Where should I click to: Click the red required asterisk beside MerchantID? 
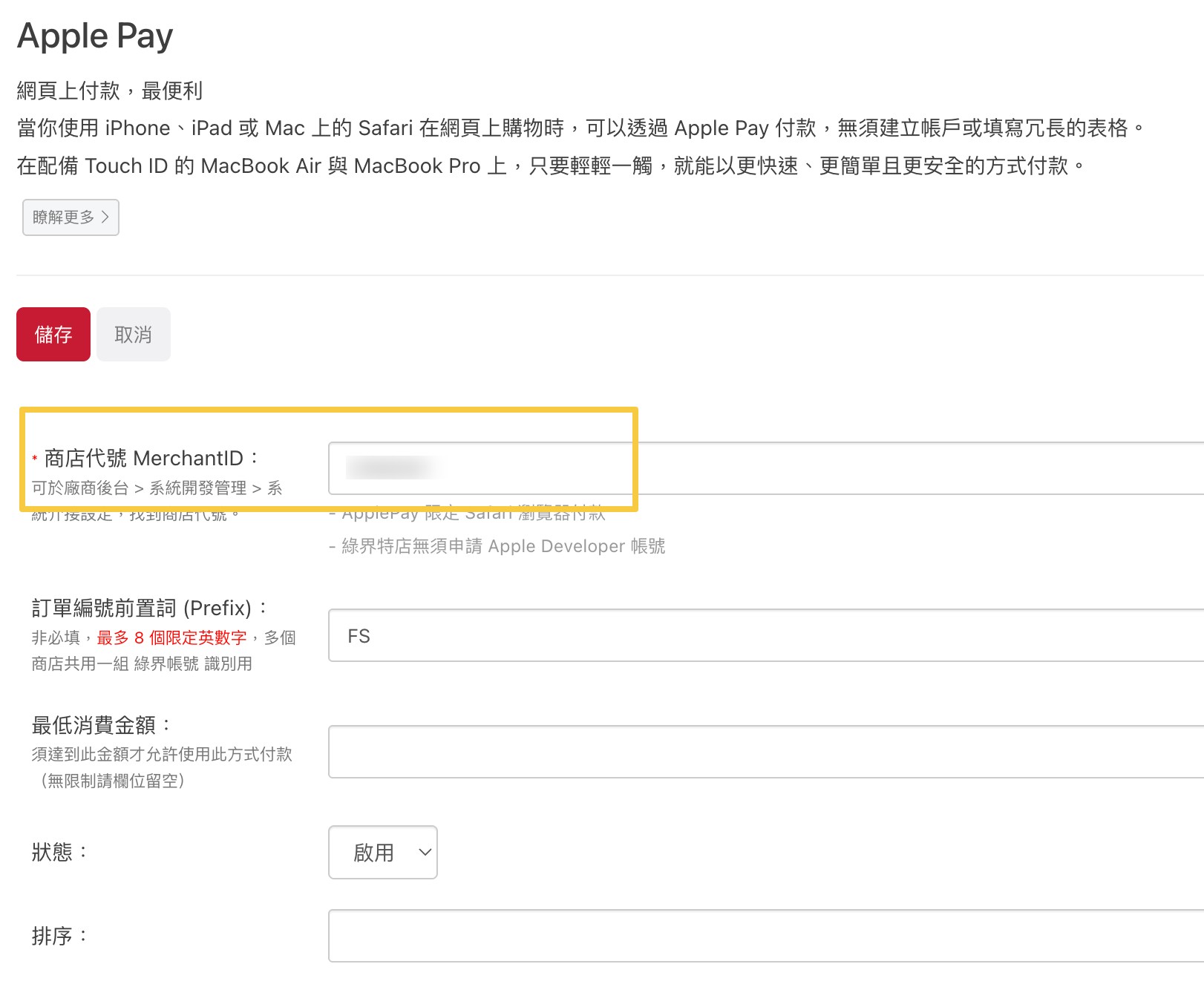coord(35,459)
